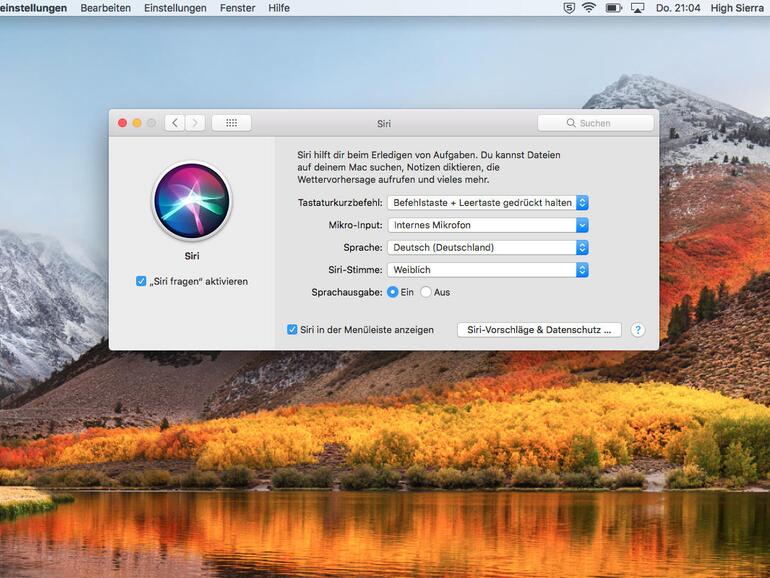Click the forward arrow in toolbar
770x578 pixels.
pos(195,123)
